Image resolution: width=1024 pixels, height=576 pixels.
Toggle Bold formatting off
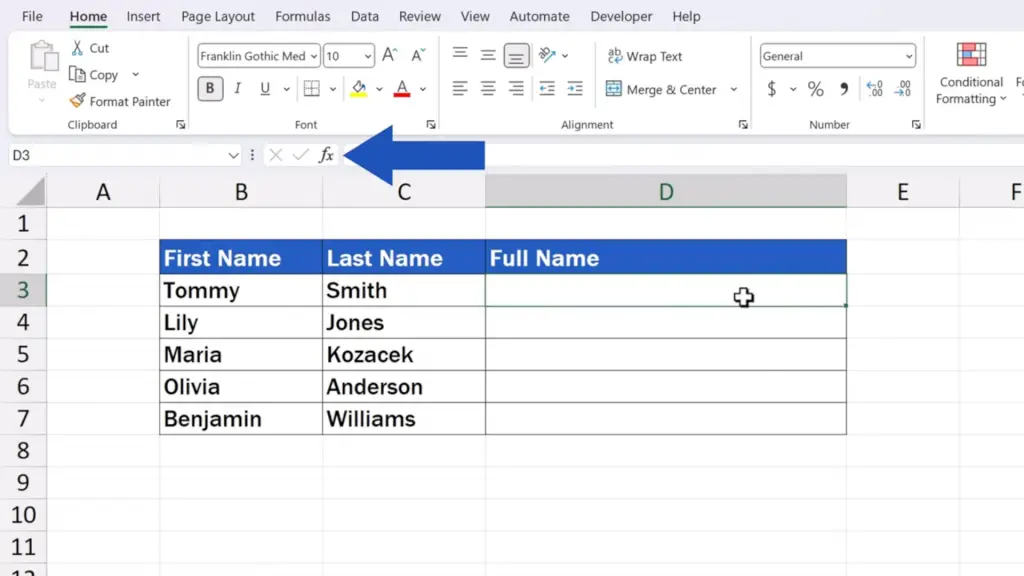pos(210,88)
